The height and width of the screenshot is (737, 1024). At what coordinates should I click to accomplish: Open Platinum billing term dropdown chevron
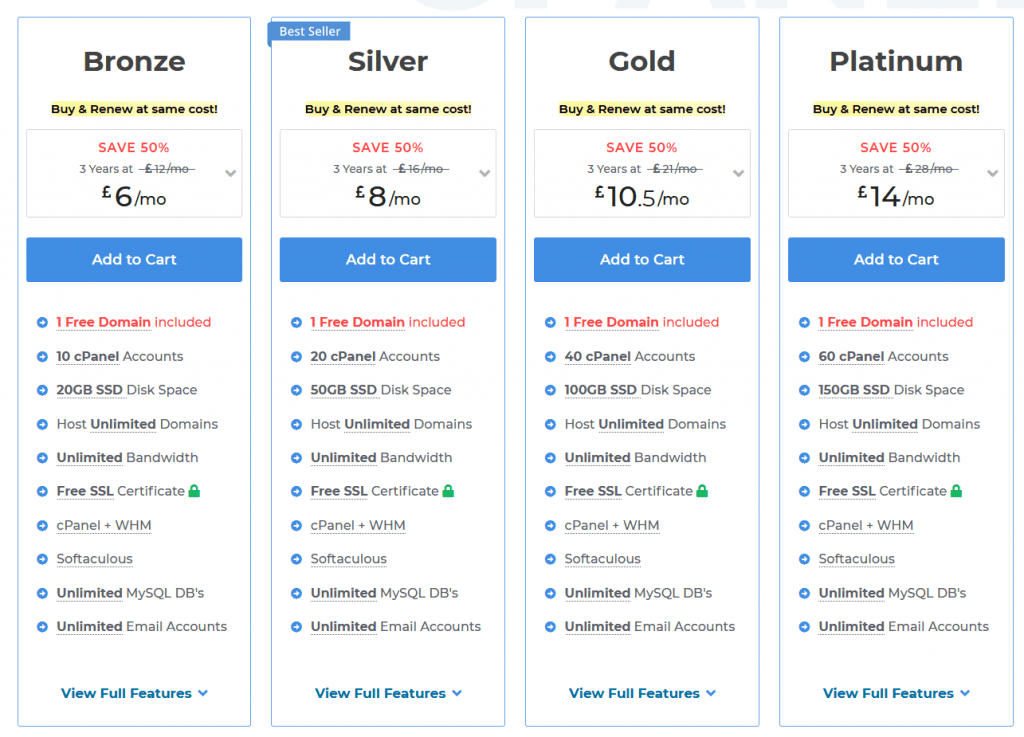993,174
